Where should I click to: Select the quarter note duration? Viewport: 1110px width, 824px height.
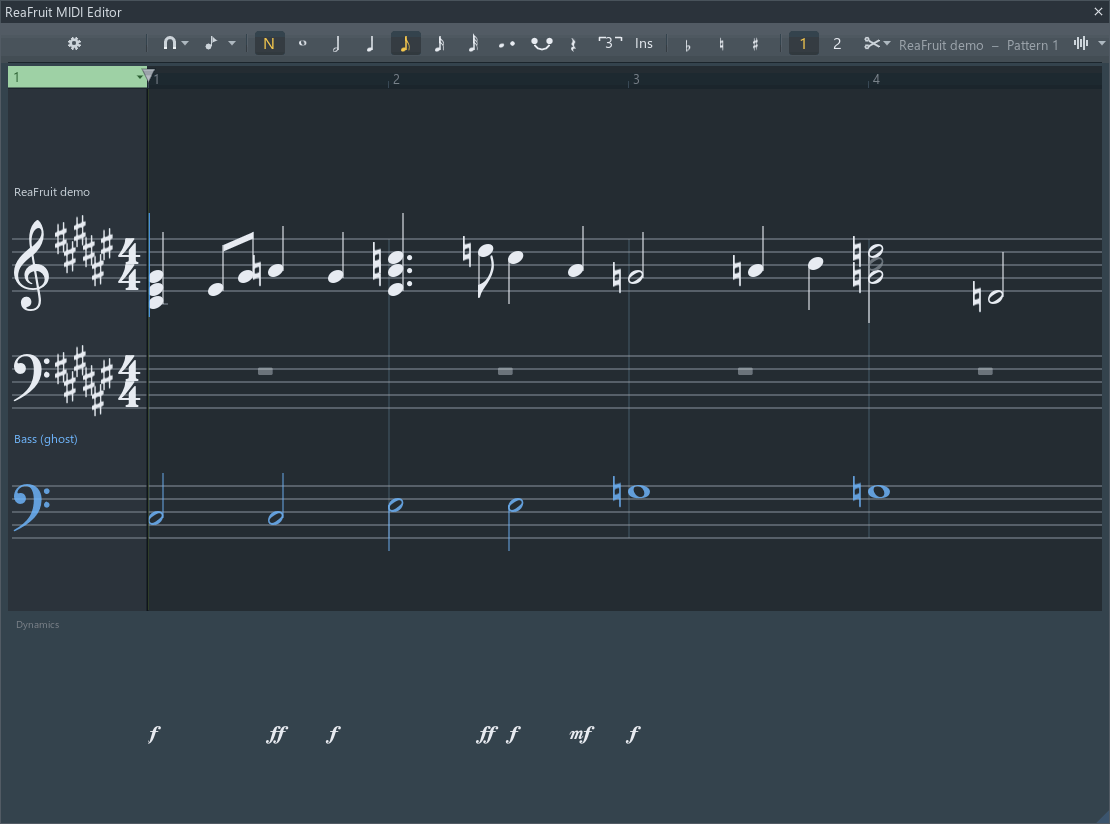pyautogui.click(x=370, y=44)
